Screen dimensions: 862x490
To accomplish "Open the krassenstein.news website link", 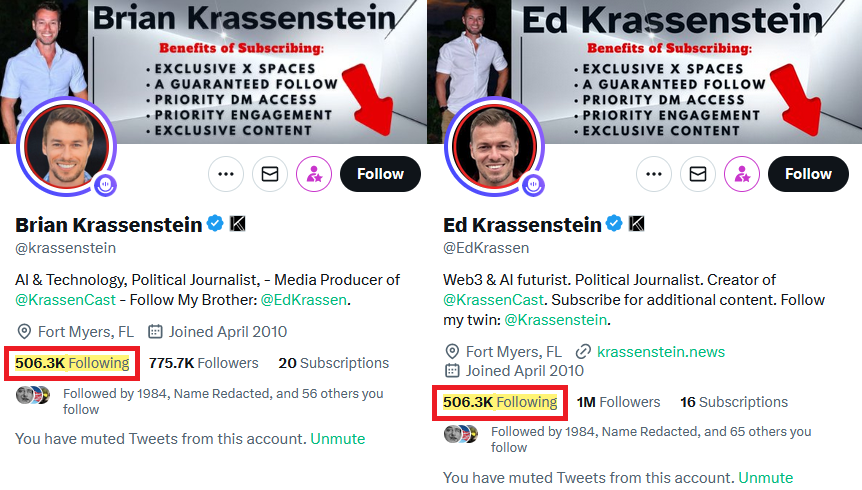I will pyautogui.click(x=660, y=352).
